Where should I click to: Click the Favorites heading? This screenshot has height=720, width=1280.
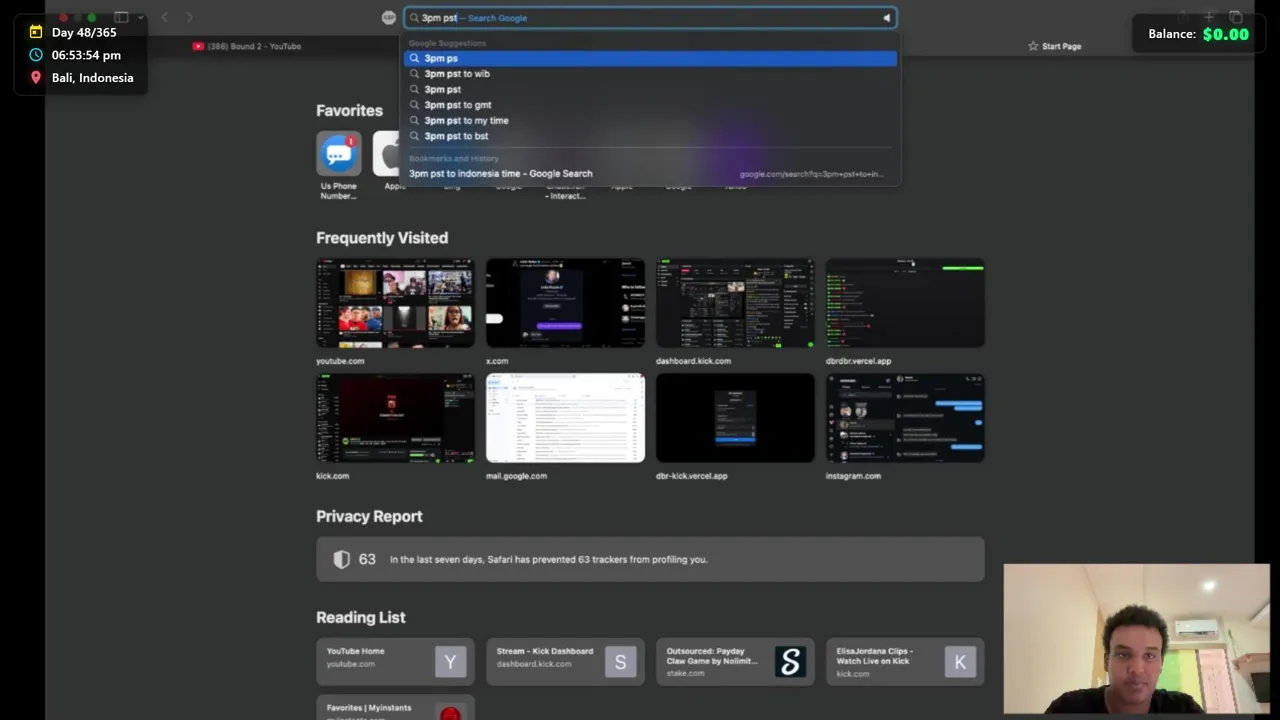point(349,111)
